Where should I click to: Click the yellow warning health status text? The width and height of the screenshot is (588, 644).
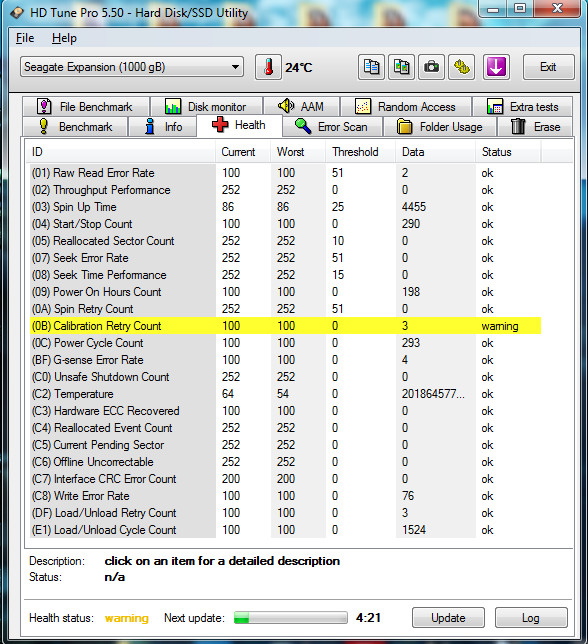(126, 618)
